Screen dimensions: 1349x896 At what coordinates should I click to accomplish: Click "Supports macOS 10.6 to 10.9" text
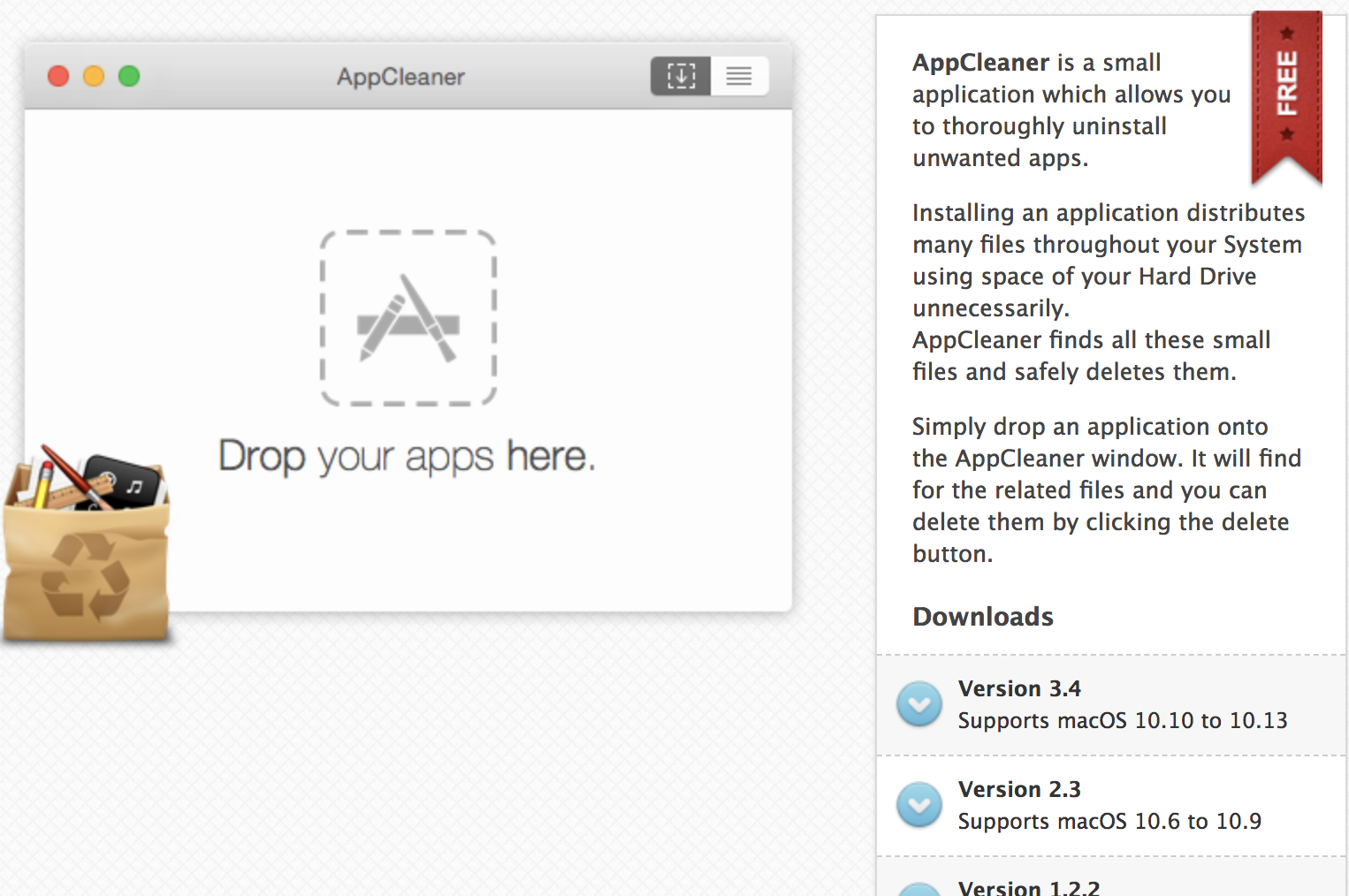[1109, 822]
